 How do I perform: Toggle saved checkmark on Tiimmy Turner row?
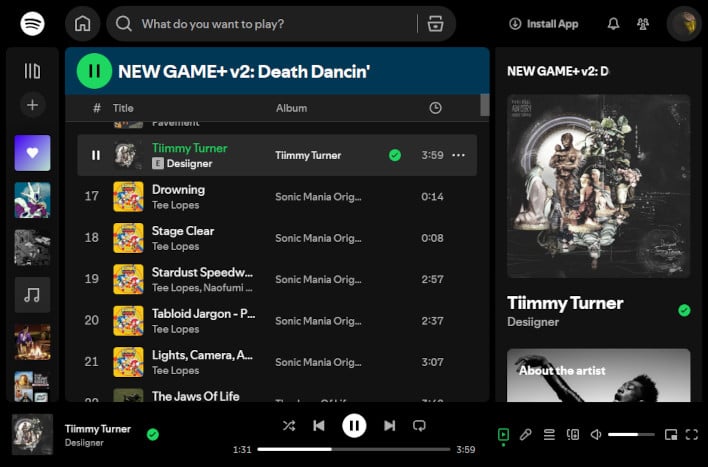point(395,155)
